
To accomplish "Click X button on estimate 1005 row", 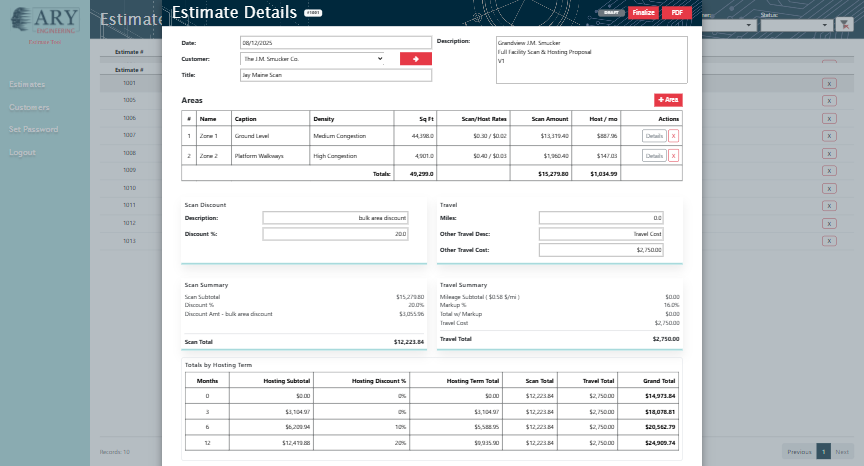I will [x=829, y=100].
